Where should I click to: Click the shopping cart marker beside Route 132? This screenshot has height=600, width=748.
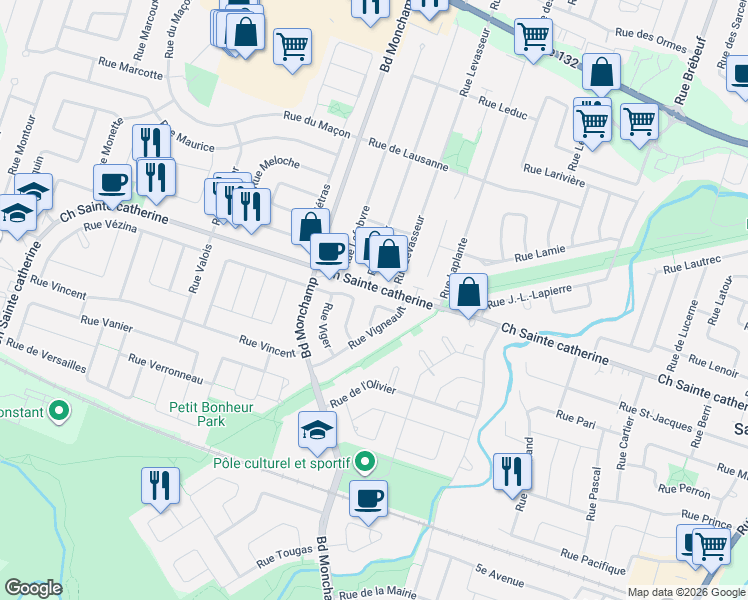point(533,38)
